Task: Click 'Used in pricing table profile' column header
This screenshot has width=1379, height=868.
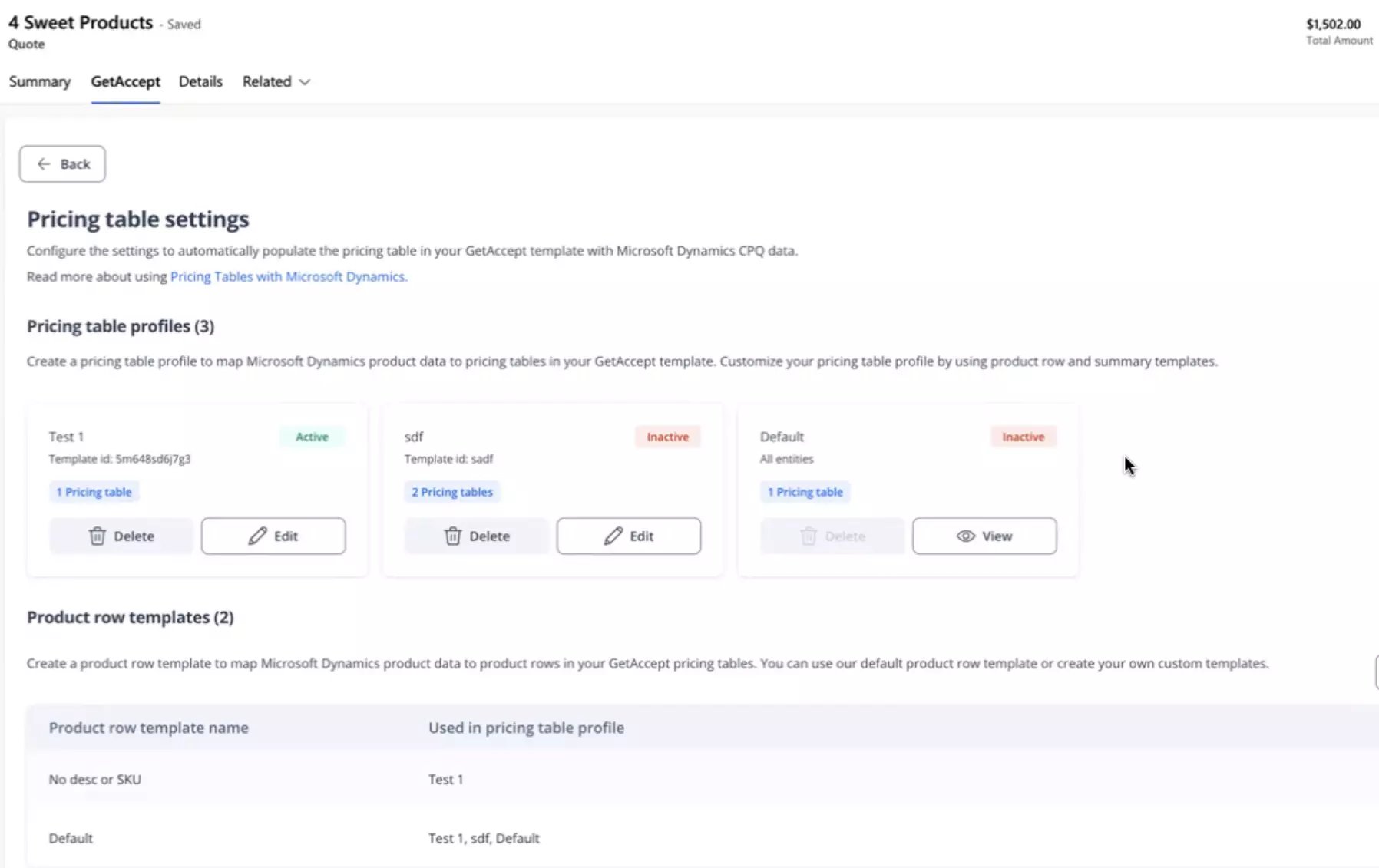Action: click(526, 728)
